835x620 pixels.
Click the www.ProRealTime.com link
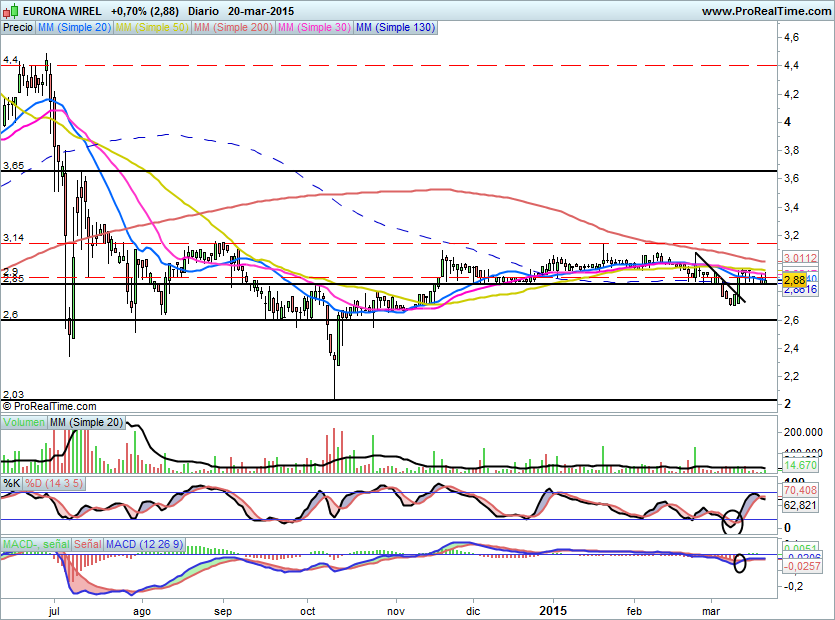tap(766, 11)
